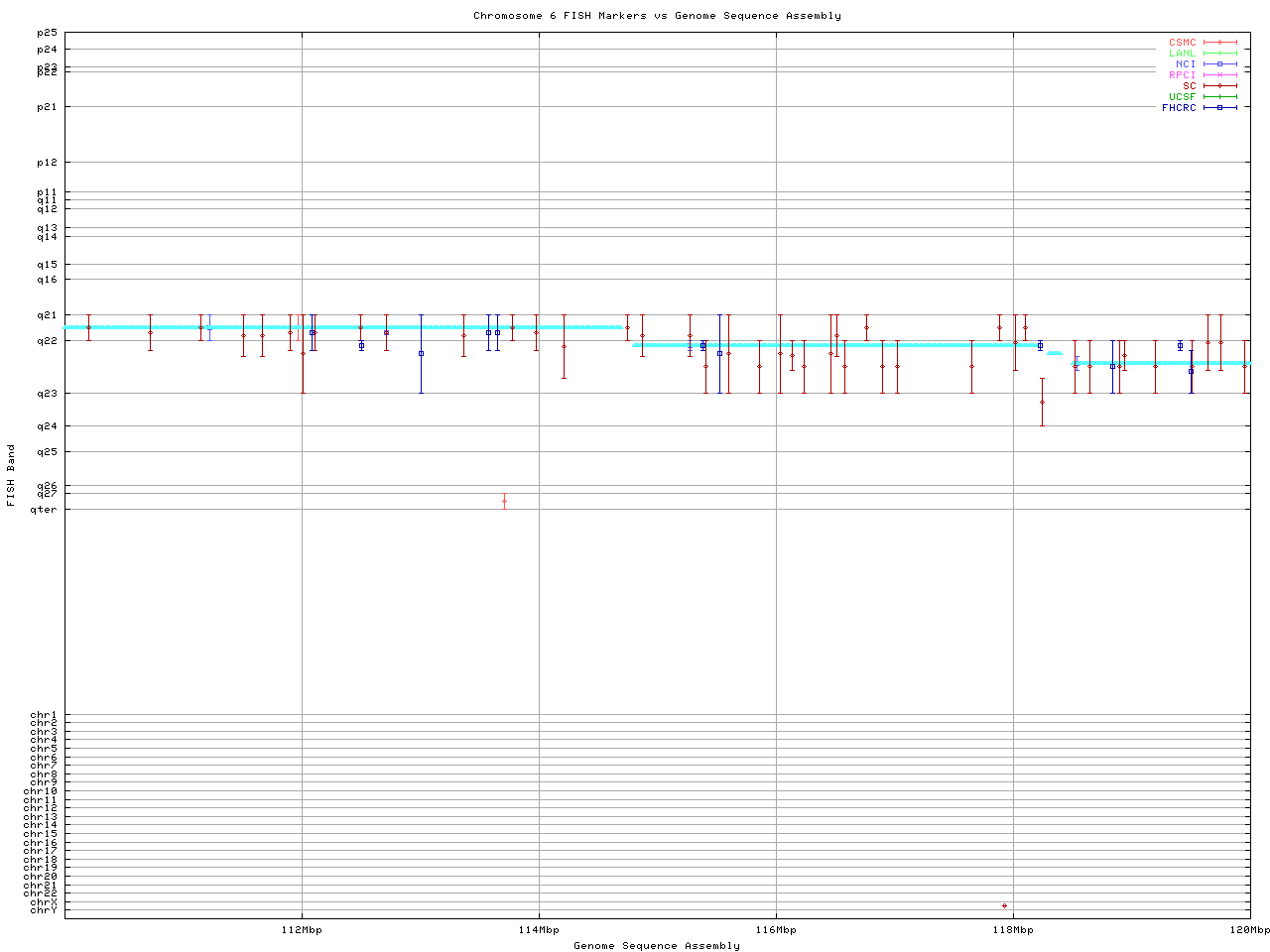Click the q23 band label
1270x952 pixels.
coord(47,394)
